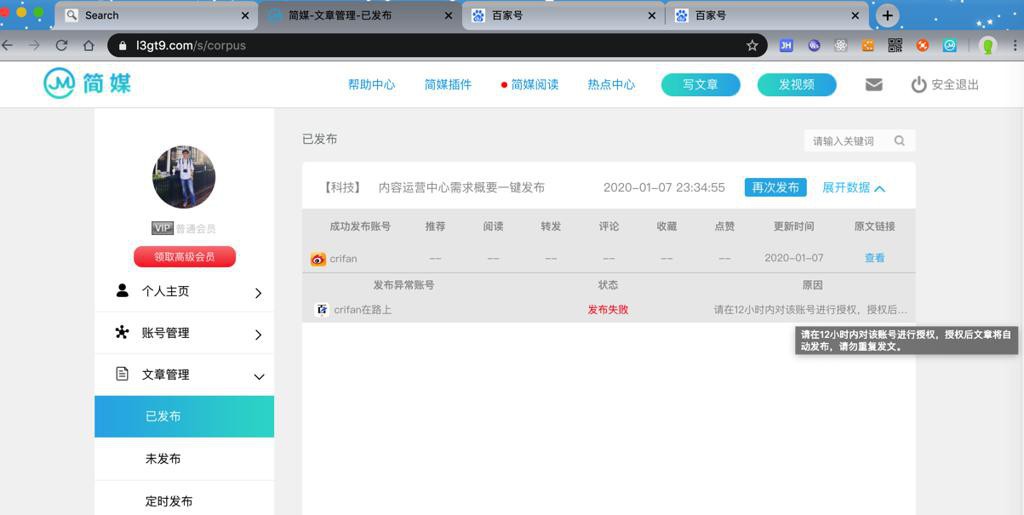The image size is (1024, 515).
Task: Click the 成功发布账号 column header
Action: point(360,226)
